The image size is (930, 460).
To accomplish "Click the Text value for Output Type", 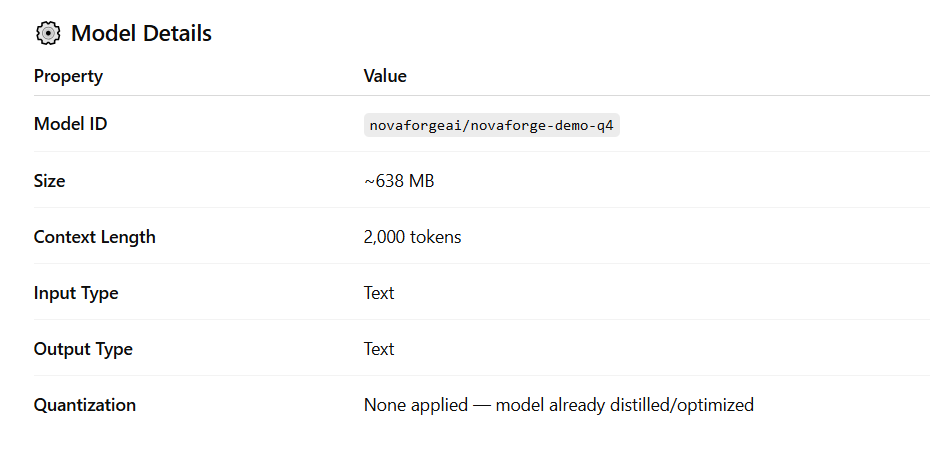I will click(379, 349).
